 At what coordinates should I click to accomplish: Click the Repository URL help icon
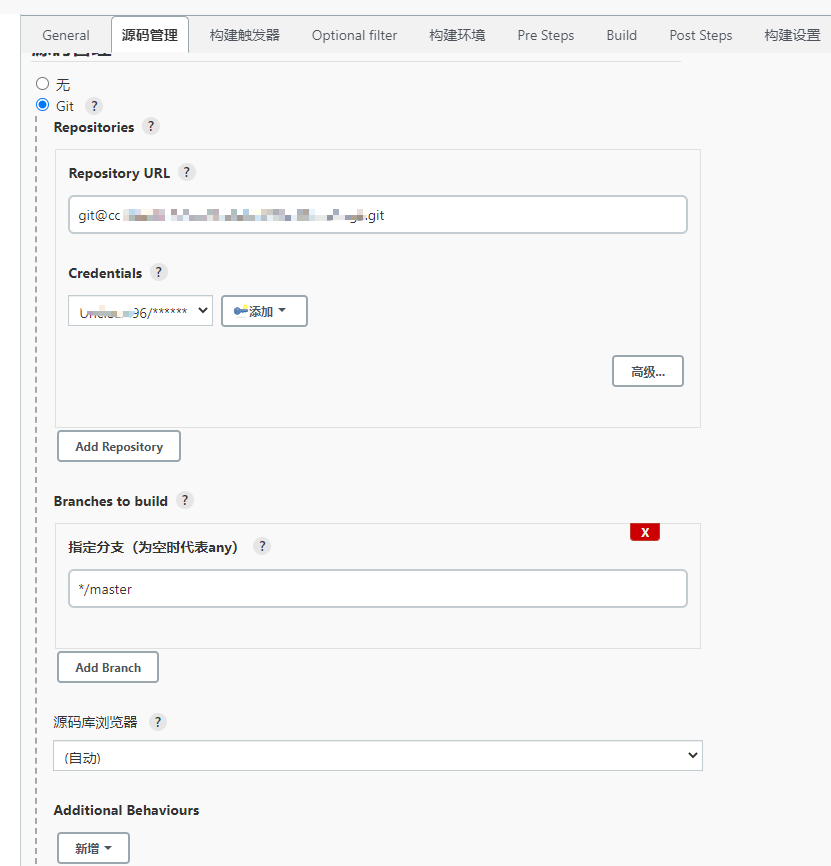pos(187,173)
